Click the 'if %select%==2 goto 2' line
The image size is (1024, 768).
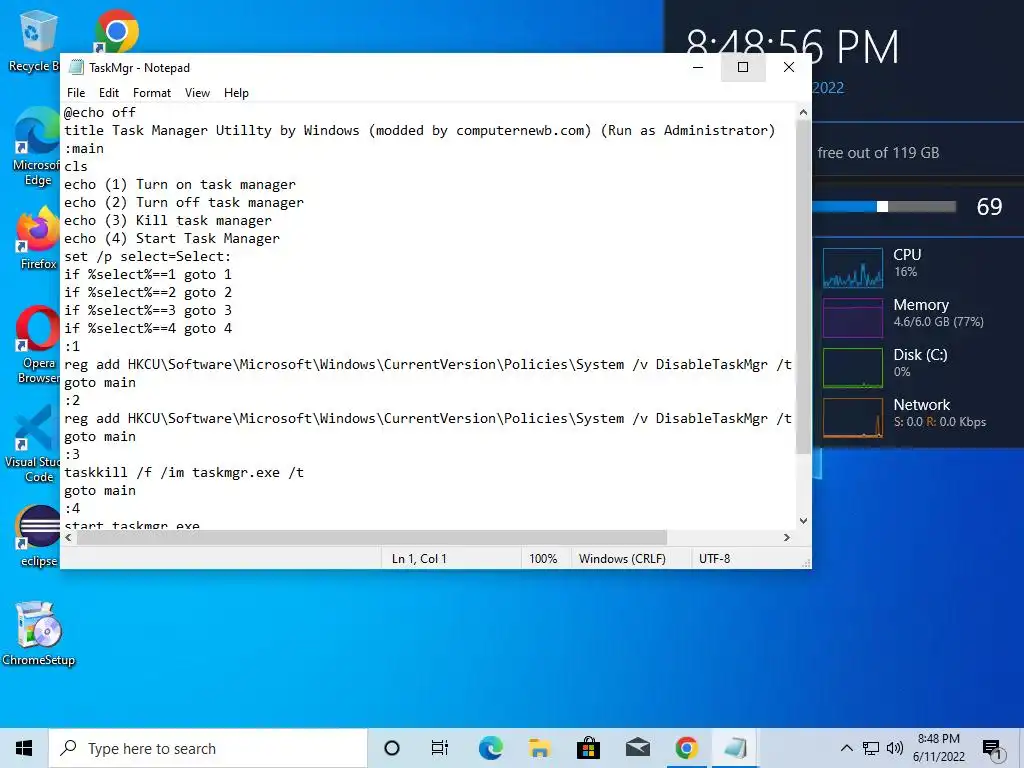click(x=148, y=293)
